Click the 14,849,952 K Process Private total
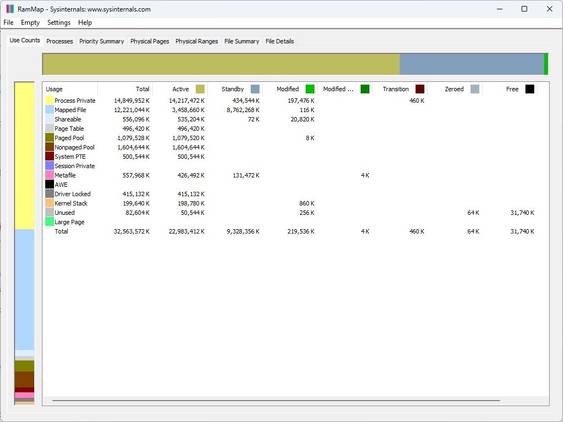Screen dimensions: 563x422 132,101
